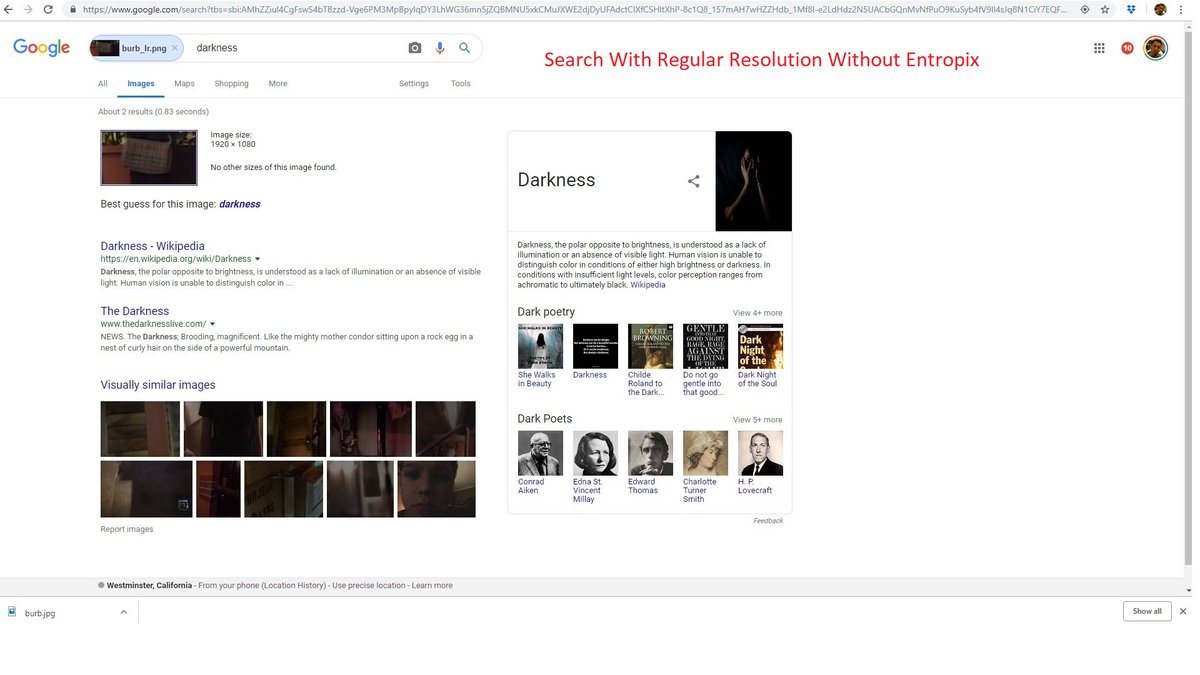Click the Westminster, California location text
The height and width of the screenshot is (675, 1200).
[x=148, y=586]
